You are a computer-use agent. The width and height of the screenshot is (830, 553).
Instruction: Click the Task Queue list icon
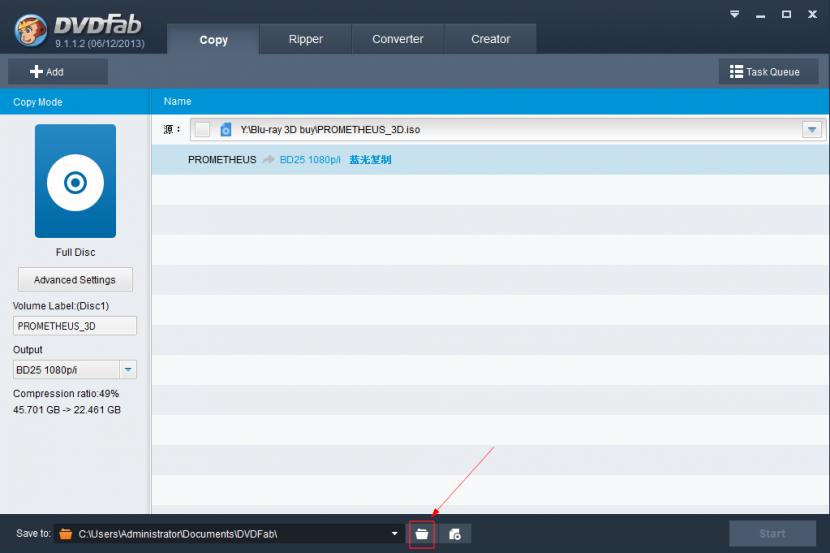click(736, 72)
